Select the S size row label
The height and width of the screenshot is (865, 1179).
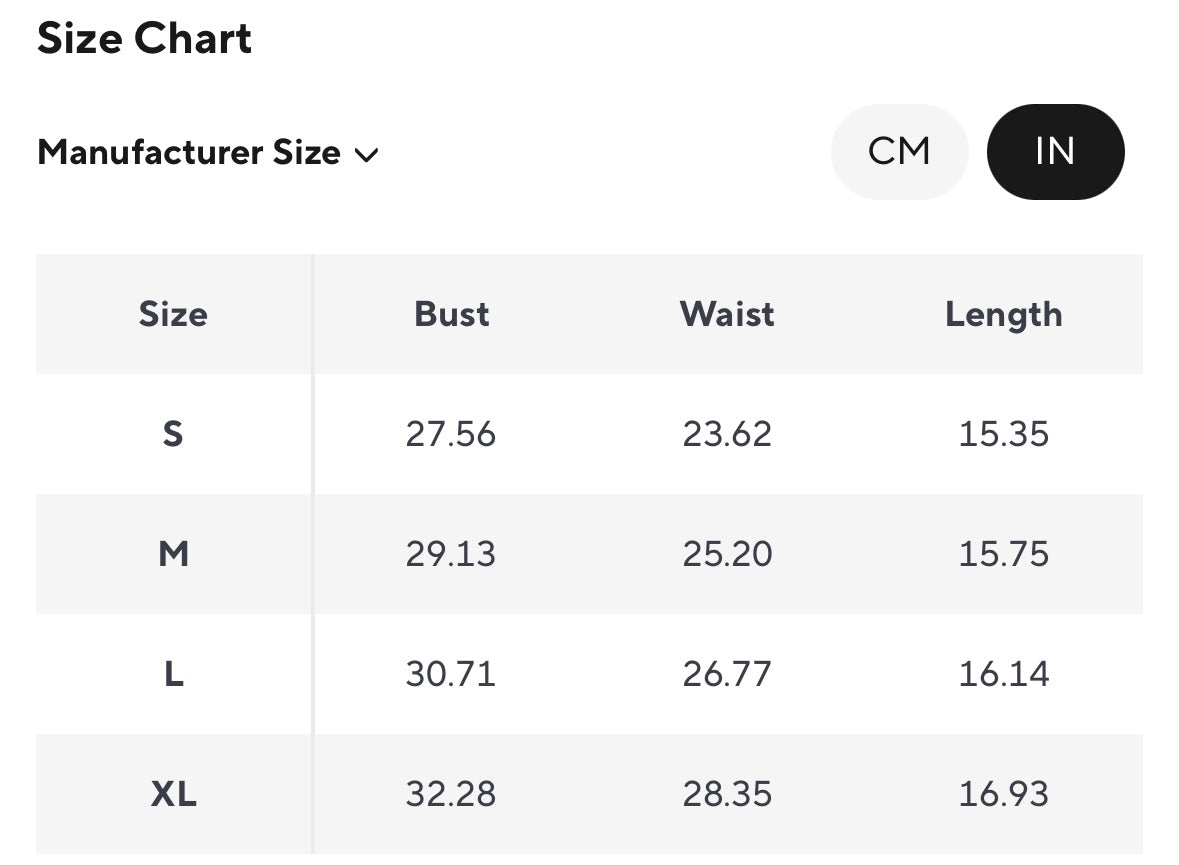pyautogui.click(x=173, y=434)
